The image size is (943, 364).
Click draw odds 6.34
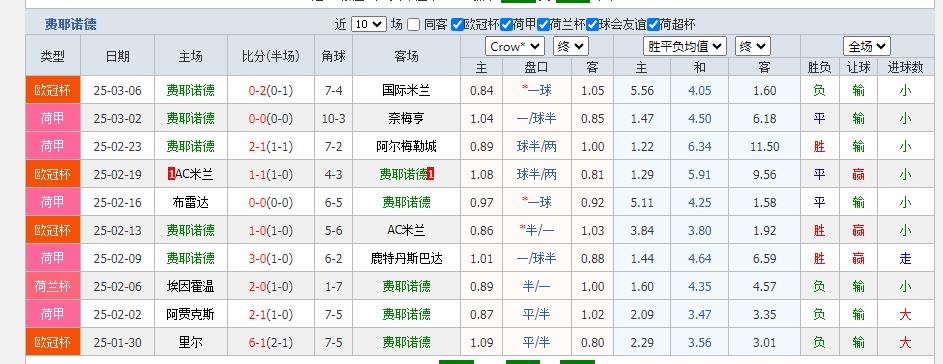(699, 146)
